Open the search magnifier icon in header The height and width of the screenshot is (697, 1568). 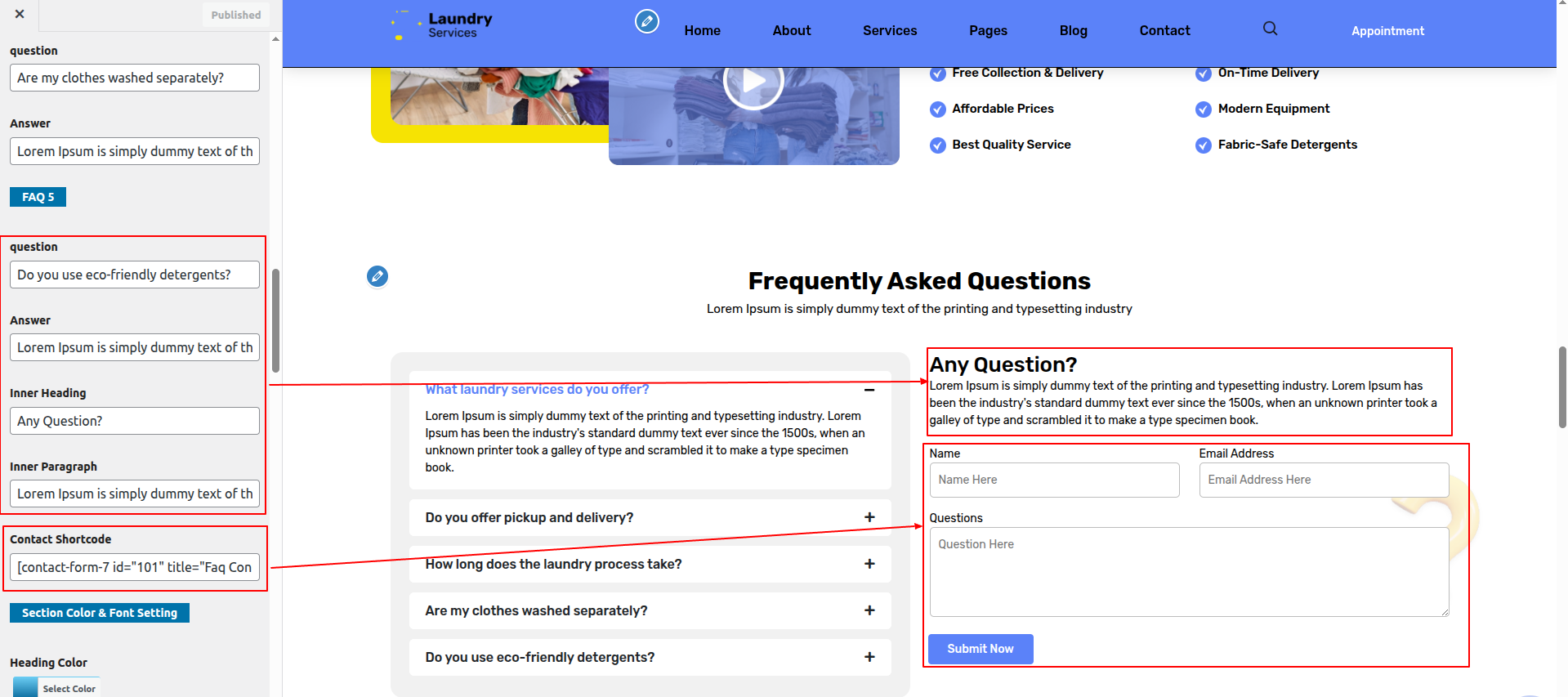click(x=1270, y=29)
